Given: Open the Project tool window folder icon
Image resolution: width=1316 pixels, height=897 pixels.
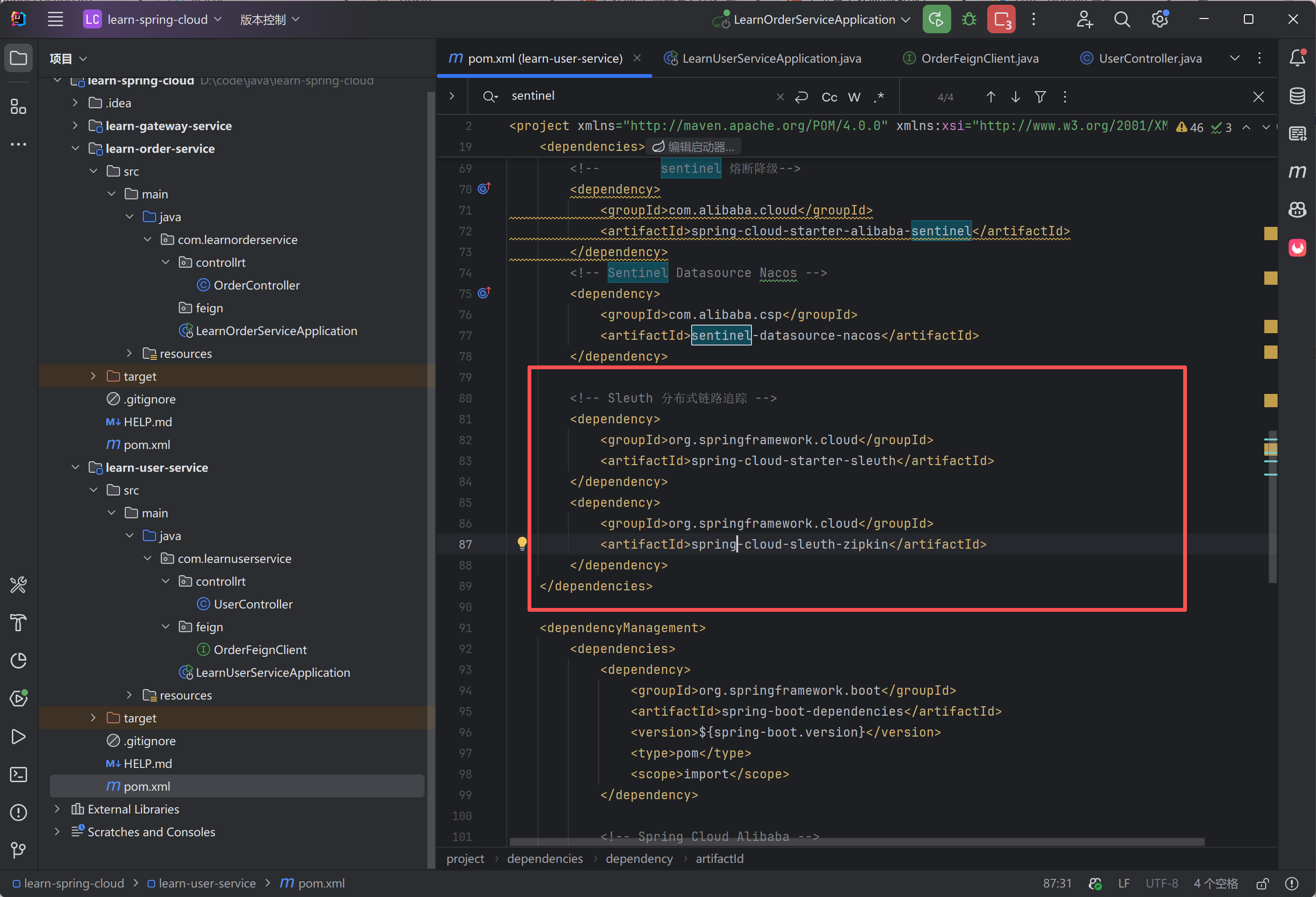Looking at the screenshot, I should point(19,58).
